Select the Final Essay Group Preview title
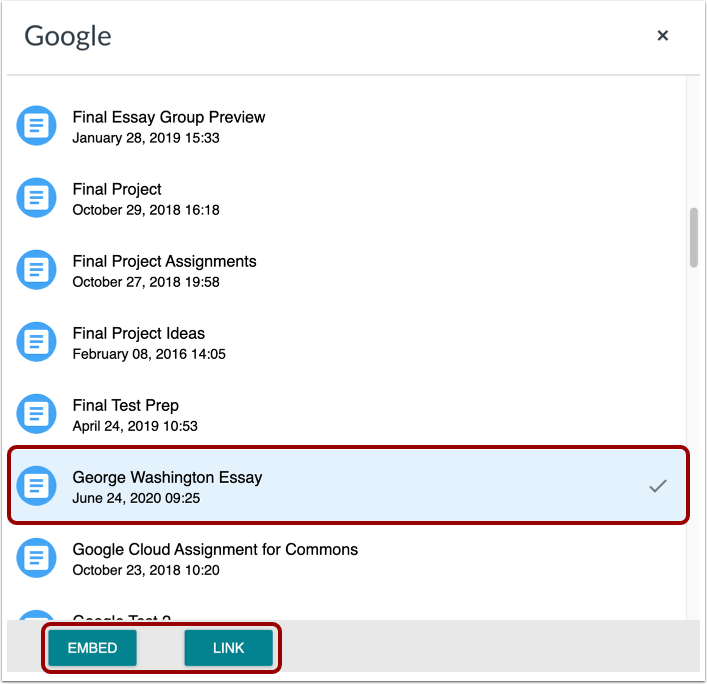The image size is (707, 684). point(169,117)
